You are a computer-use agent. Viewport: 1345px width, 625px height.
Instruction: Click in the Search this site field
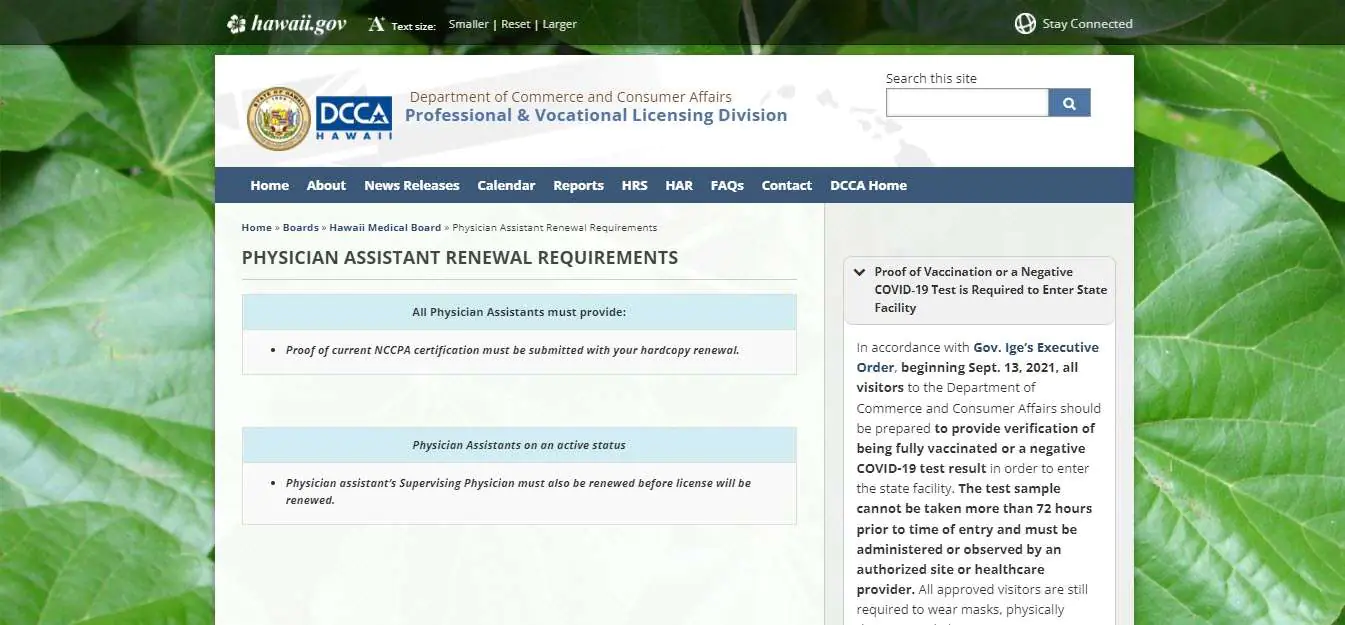click(x=966, y=103)
